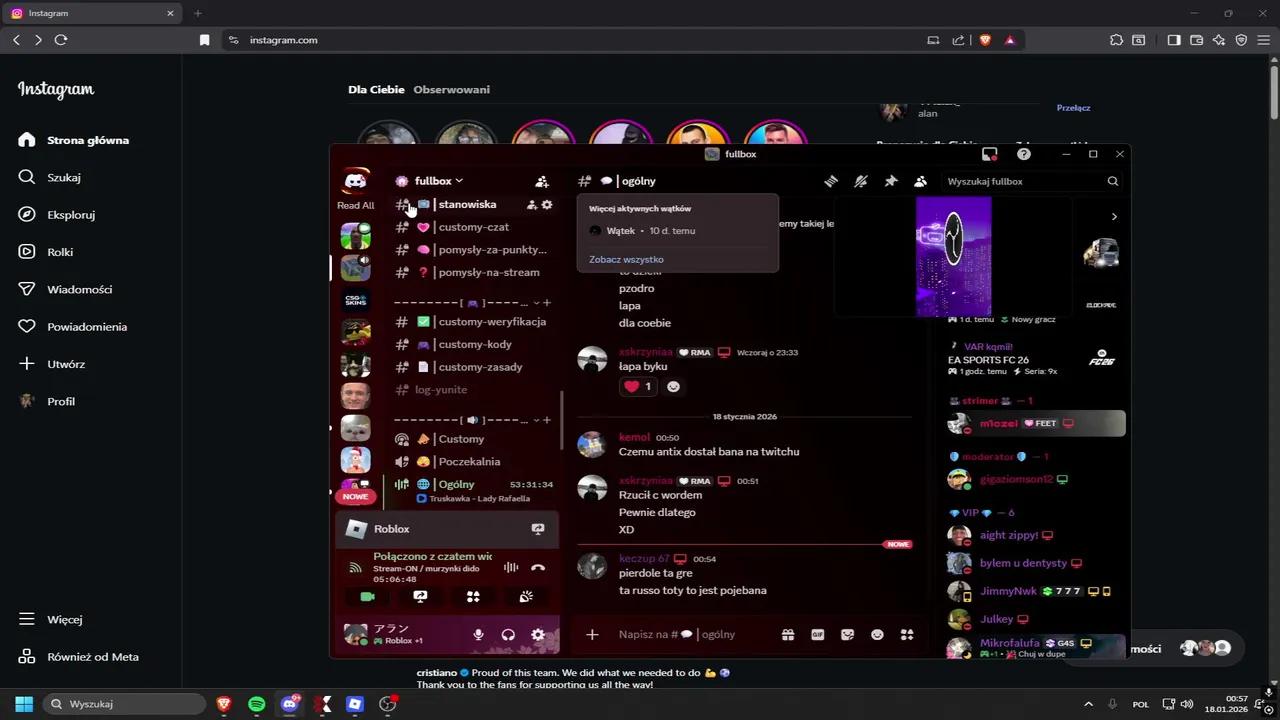Toggle screen share in voice panel
1280x720 pixels.
pos(420,596)
